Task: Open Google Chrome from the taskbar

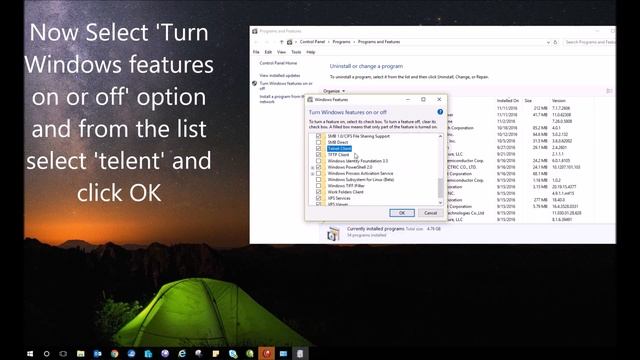Action: [114, 353]
